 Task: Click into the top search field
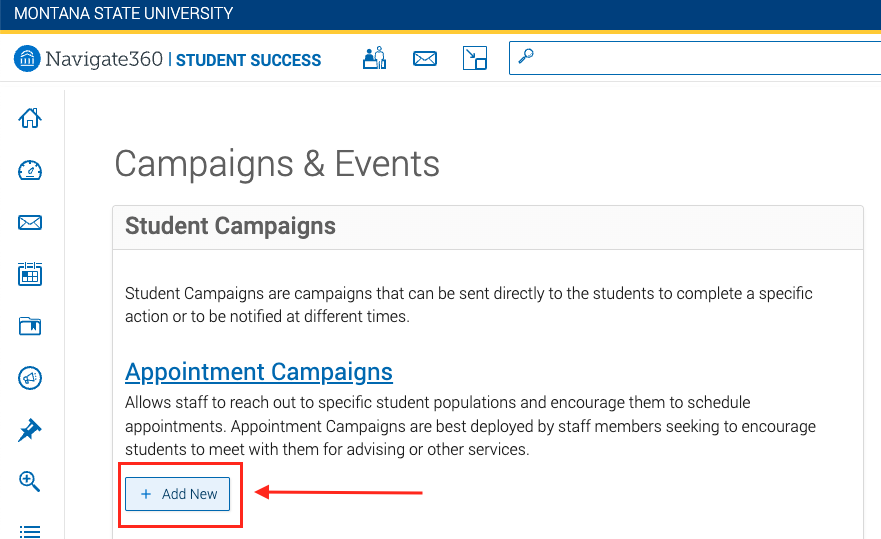pos(695,58)
